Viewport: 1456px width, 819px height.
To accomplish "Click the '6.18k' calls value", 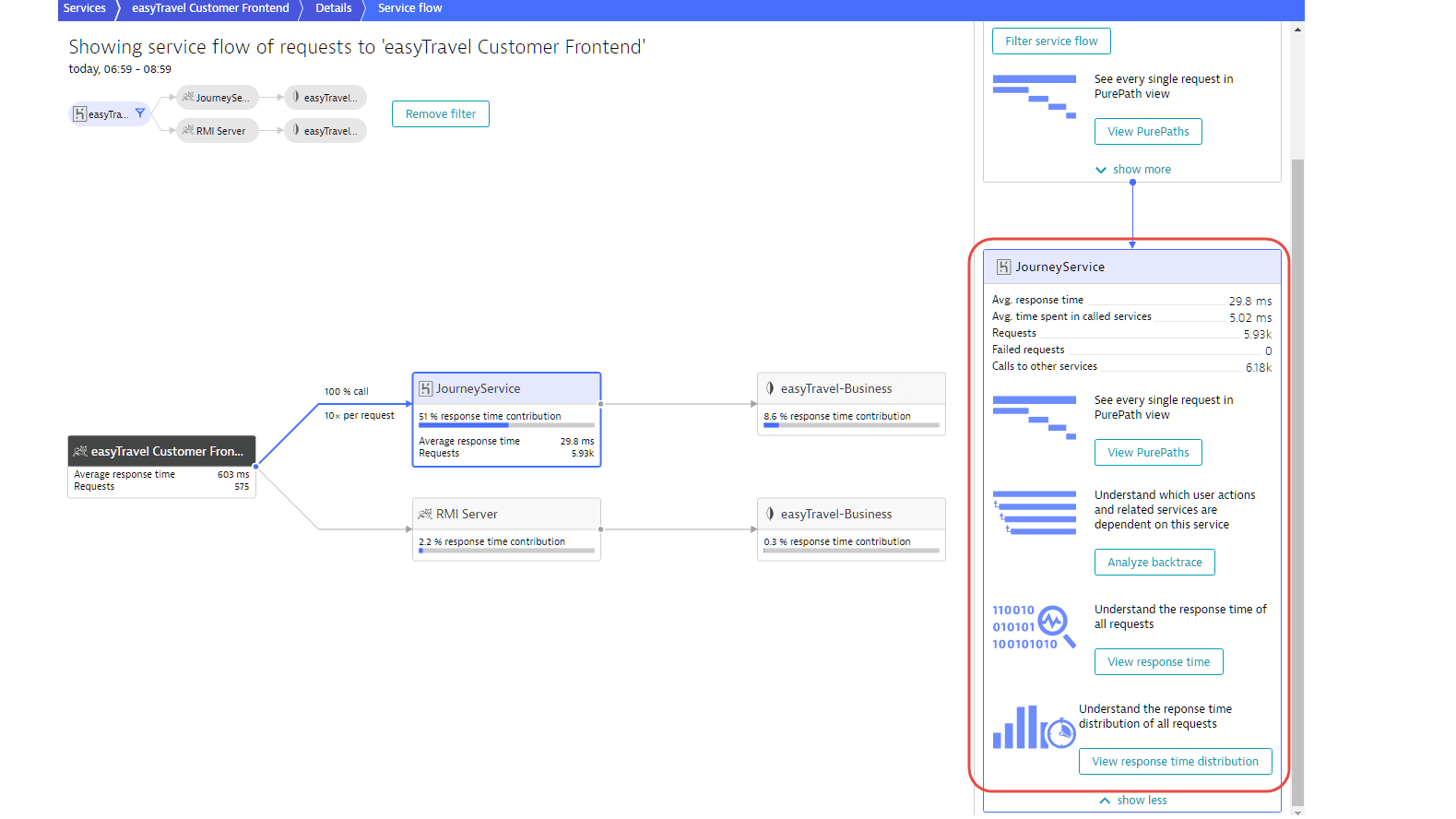I will [x=1259, y=368].
